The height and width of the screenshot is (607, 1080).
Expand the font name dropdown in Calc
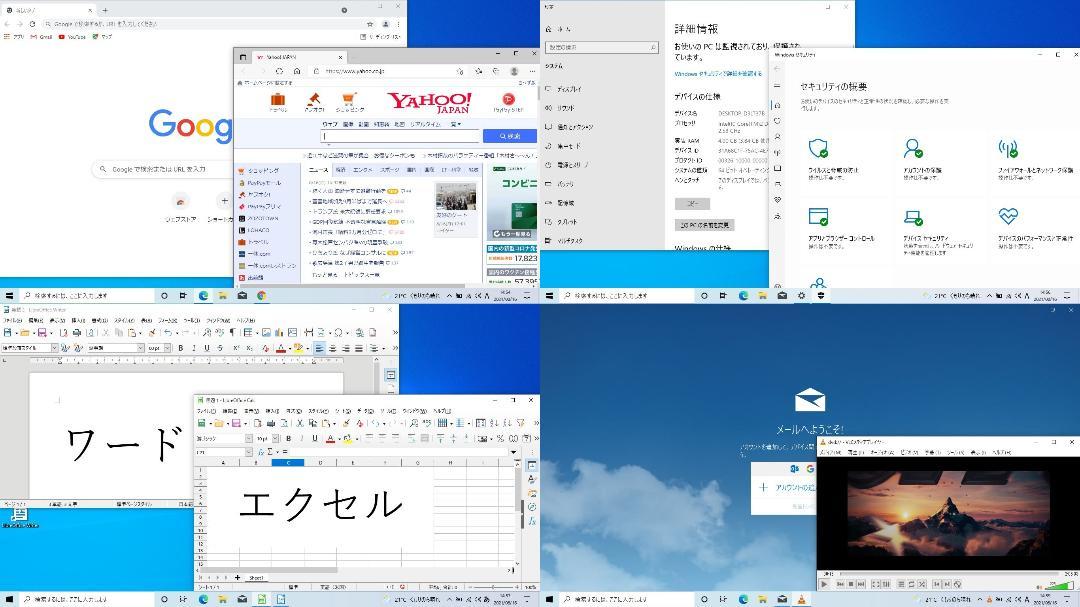click(x=249, y=438)
